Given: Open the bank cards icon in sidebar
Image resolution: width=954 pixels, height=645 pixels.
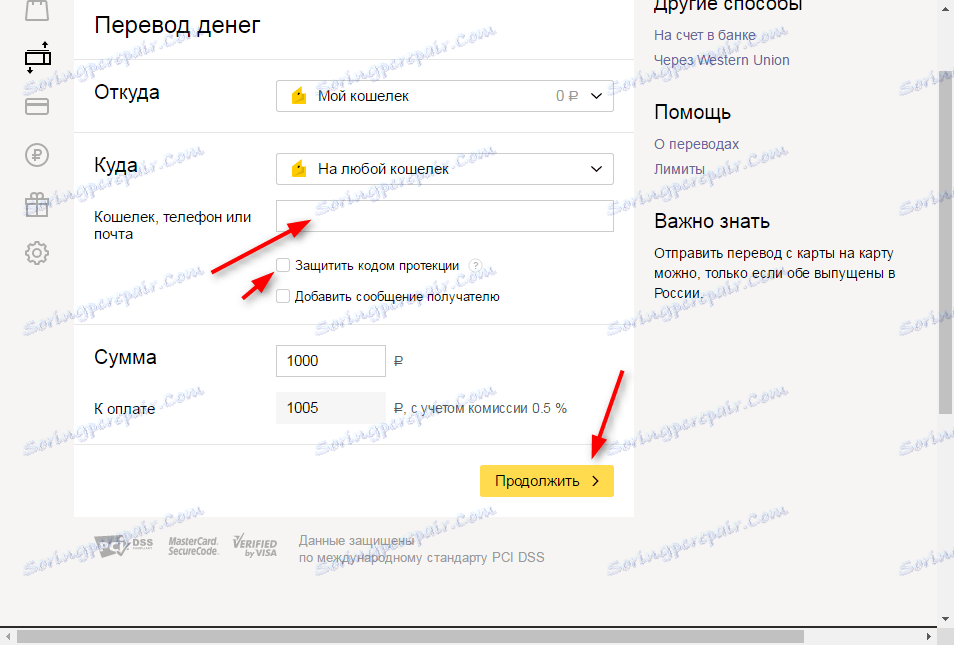Looking at the screenshot, I should point(37,106).
